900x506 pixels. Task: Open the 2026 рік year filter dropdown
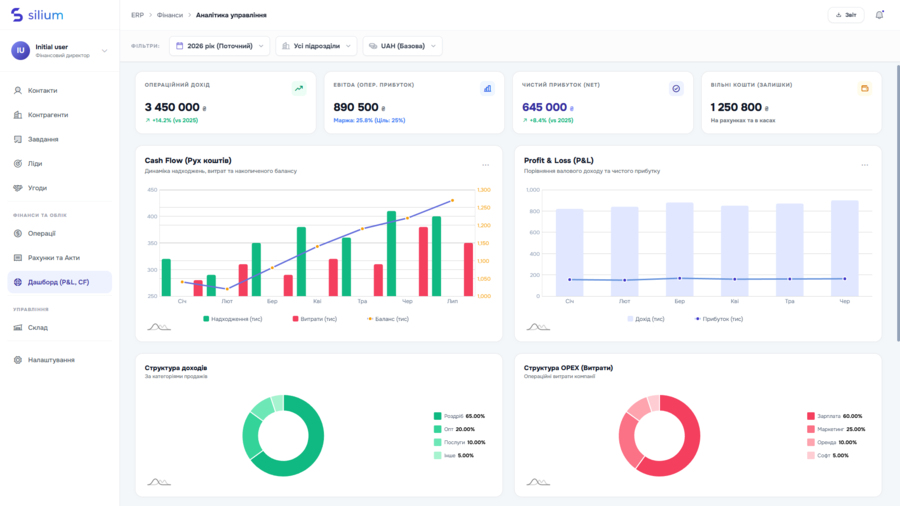tap(219, 46)
